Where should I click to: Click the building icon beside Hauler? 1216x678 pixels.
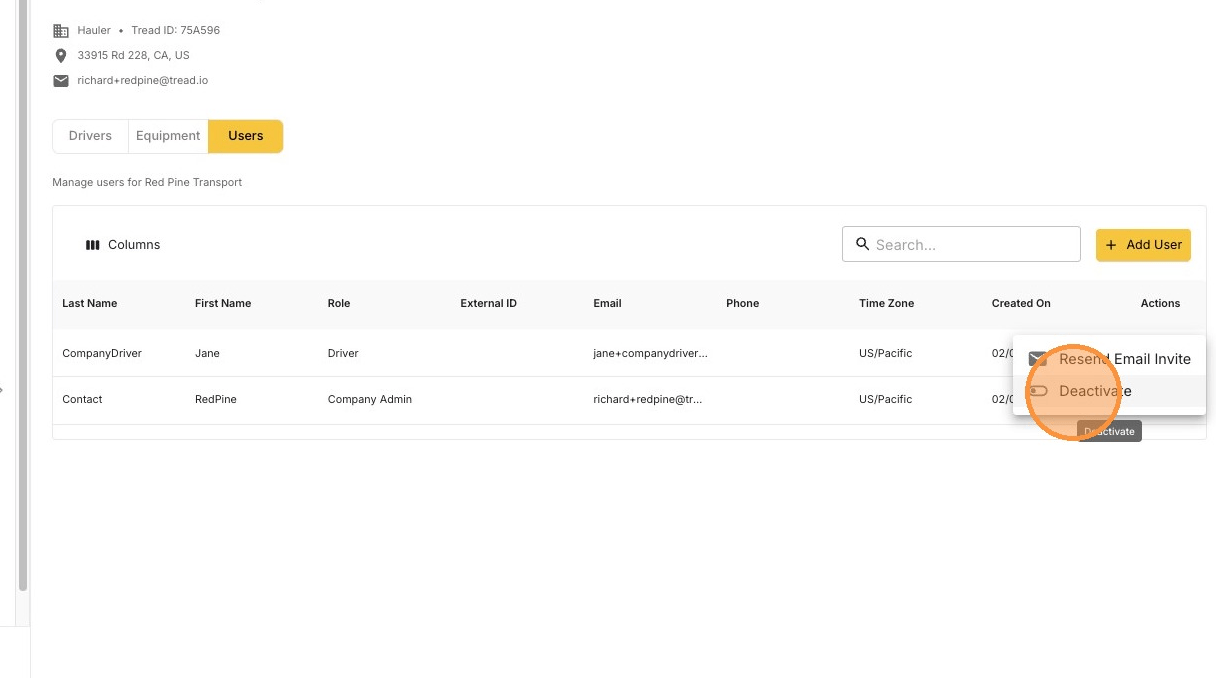(x=61, y=31)
